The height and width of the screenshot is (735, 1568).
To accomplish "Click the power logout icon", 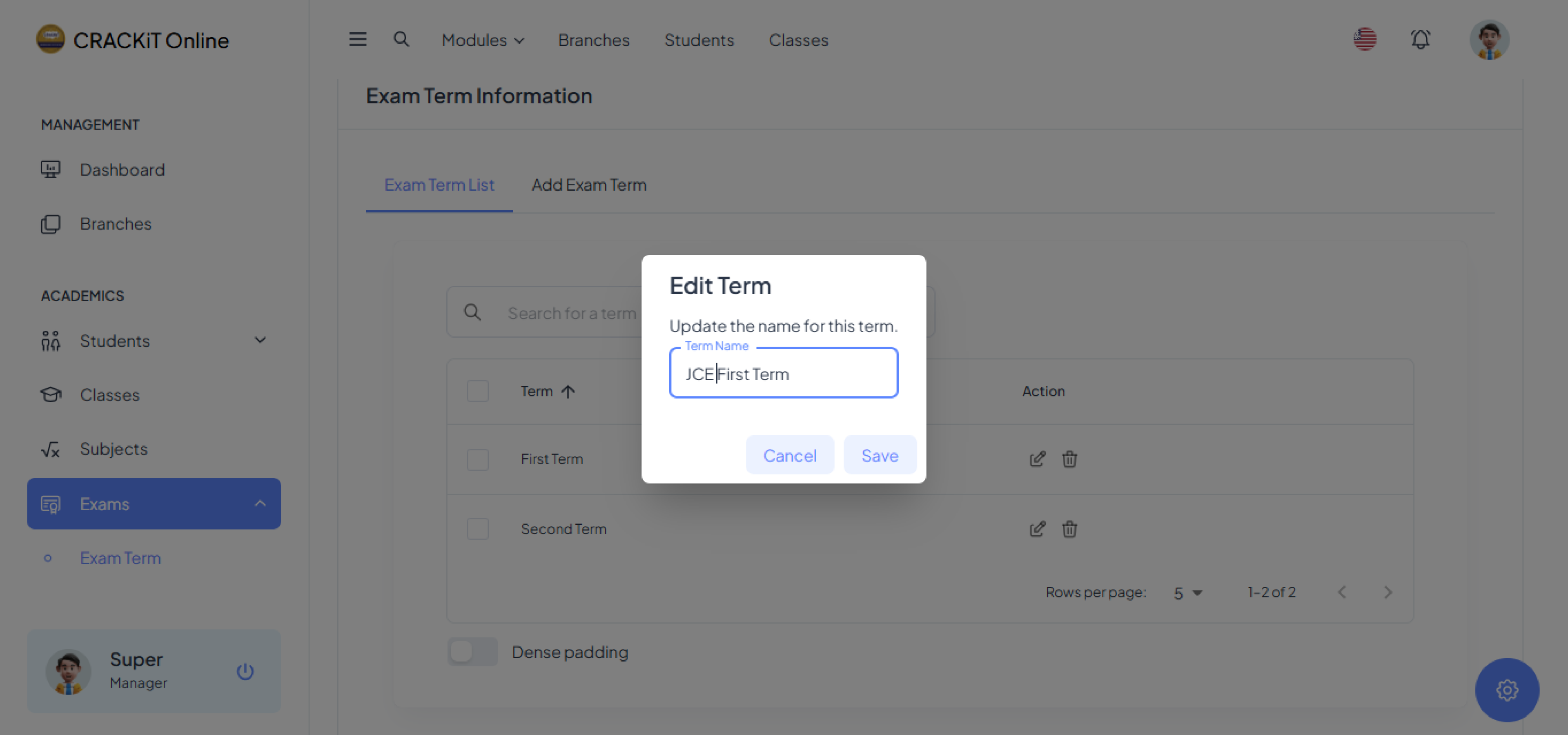I will 245,671.
